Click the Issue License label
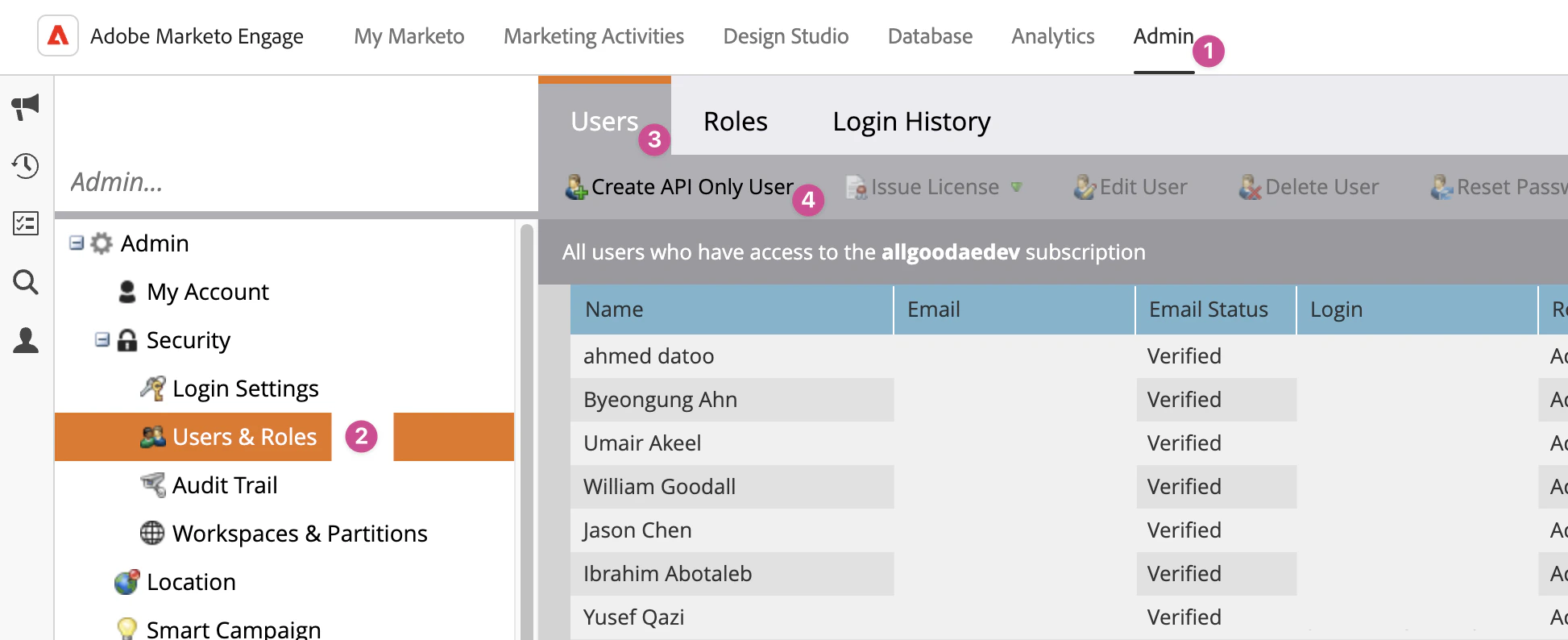The width and height of the screenshot is (1568, 640). tap(935, 187)
